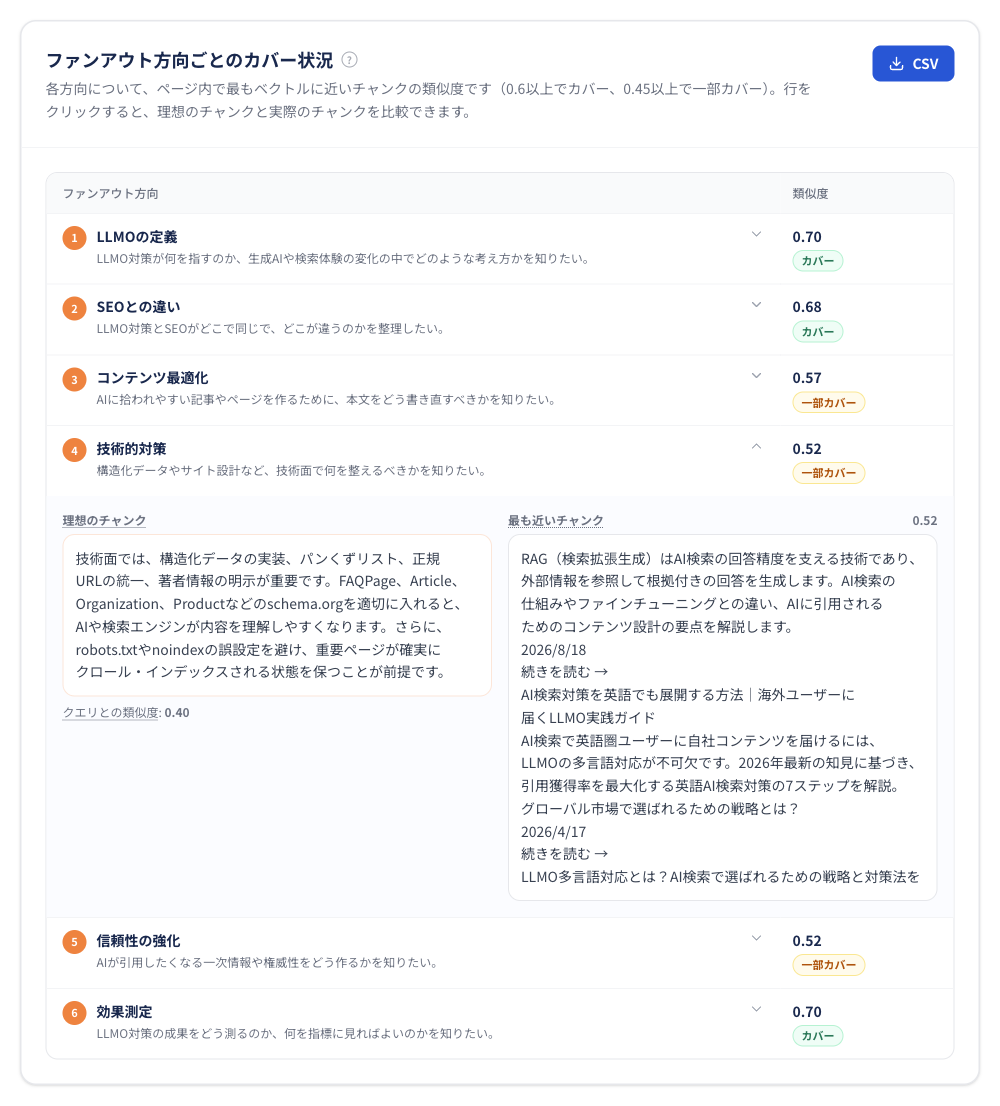The height and width of the screenshot is (1106, 1000).
Task: Click the 類似度 column header
Action: [x=810, y=193]
